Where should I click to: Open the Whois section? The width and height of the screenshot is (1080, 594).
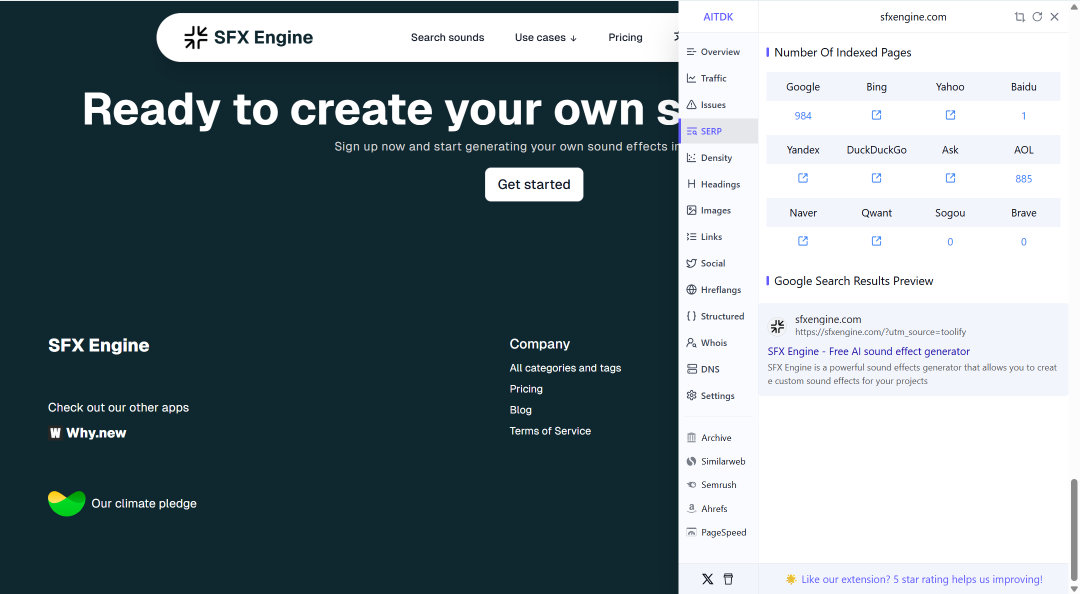tap(718, 342)
